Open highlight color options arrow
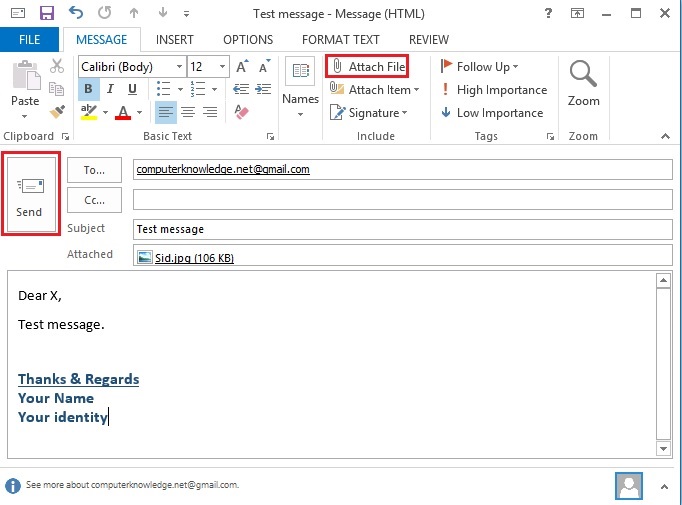 point(105,112)
